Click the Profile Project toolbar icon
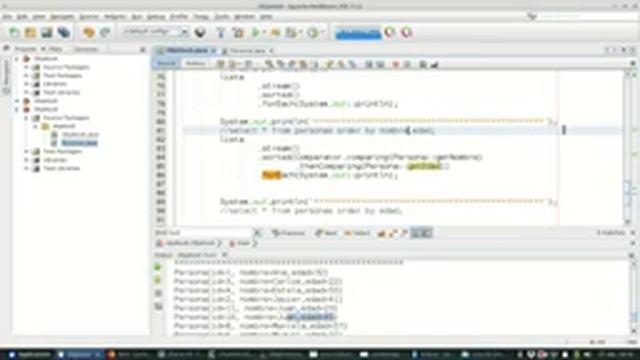The image size is (640, 360). (x=313, y=32)
